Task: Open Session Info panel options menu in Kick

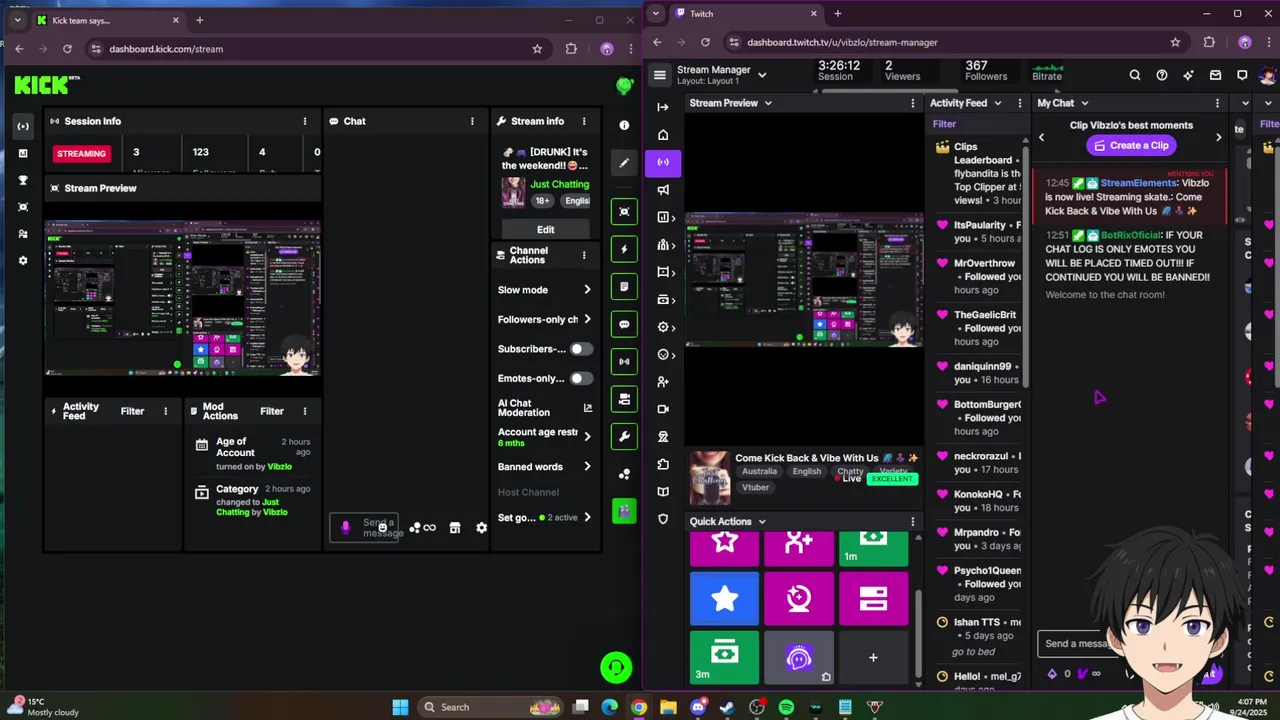Action: [305, 121]
